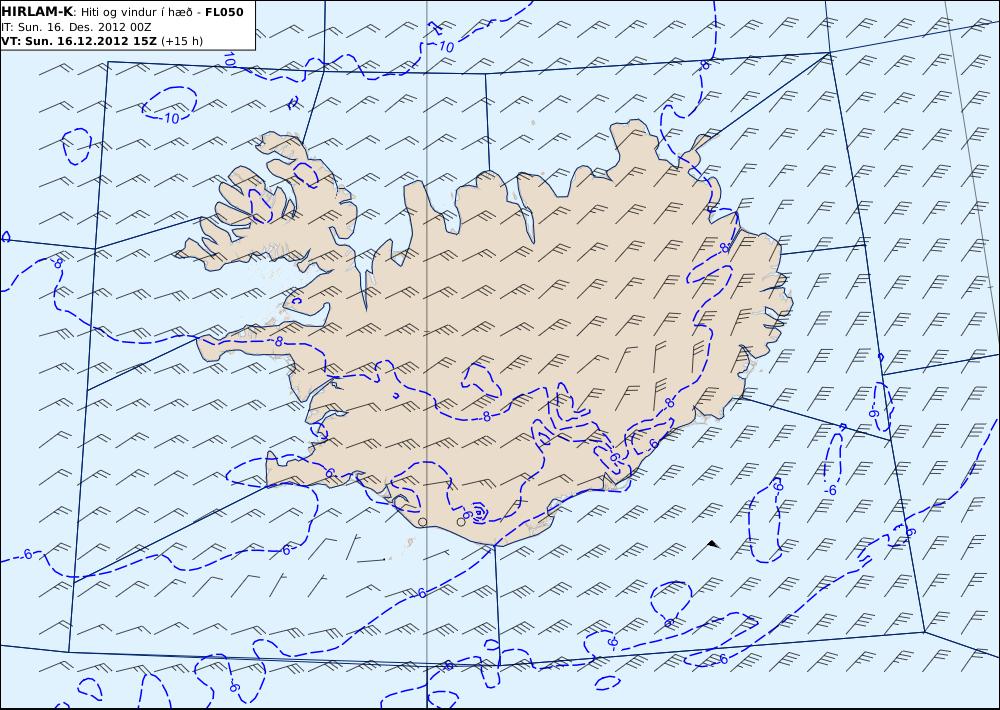Image resolution: width=1000 pixels, height=710 pixels.
Task: Click the 'FL050' flight level label
Action: coord(224,11)
